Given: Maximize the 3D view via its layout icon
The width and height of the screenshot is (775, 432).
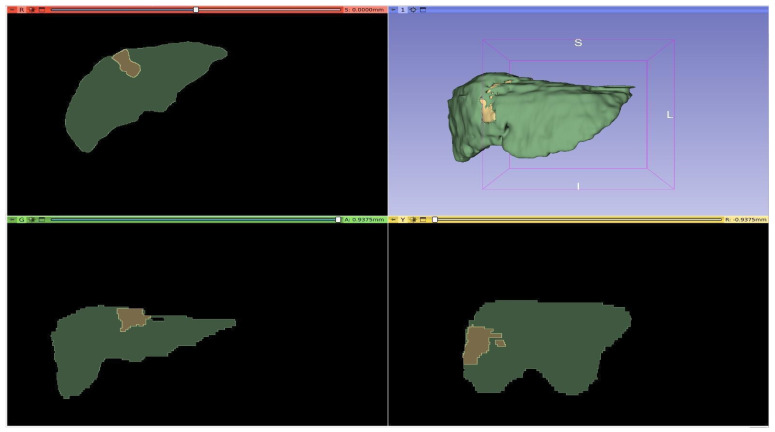Looking at the screenshot, I should click(423, 9).
